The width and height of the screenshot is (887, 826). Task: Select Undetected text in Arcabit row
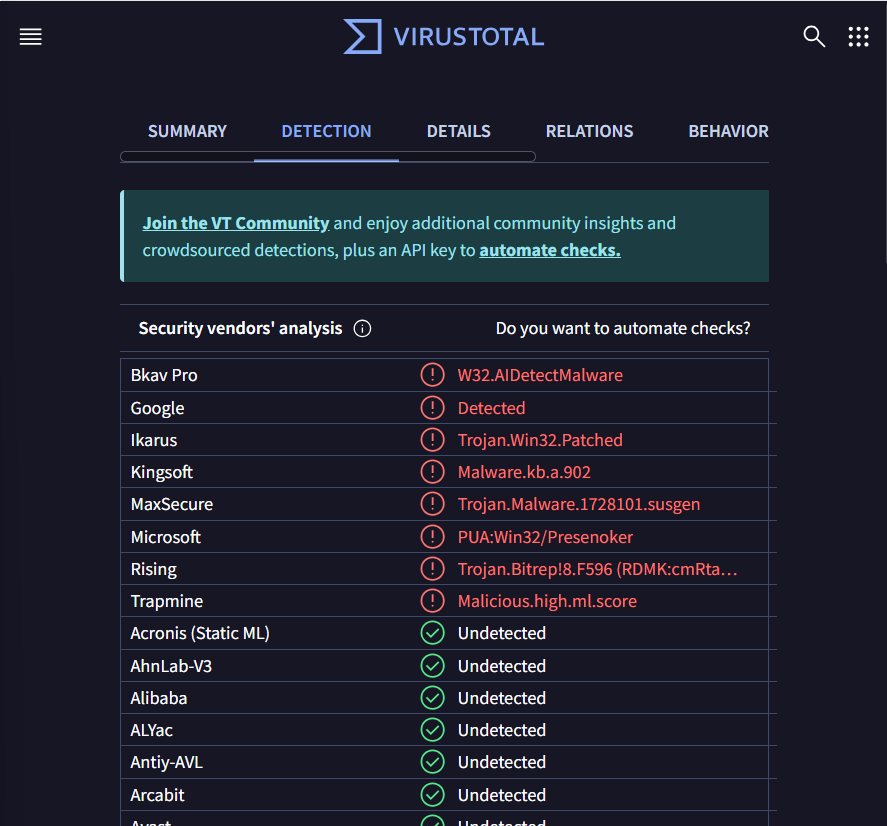pos(502,795)
